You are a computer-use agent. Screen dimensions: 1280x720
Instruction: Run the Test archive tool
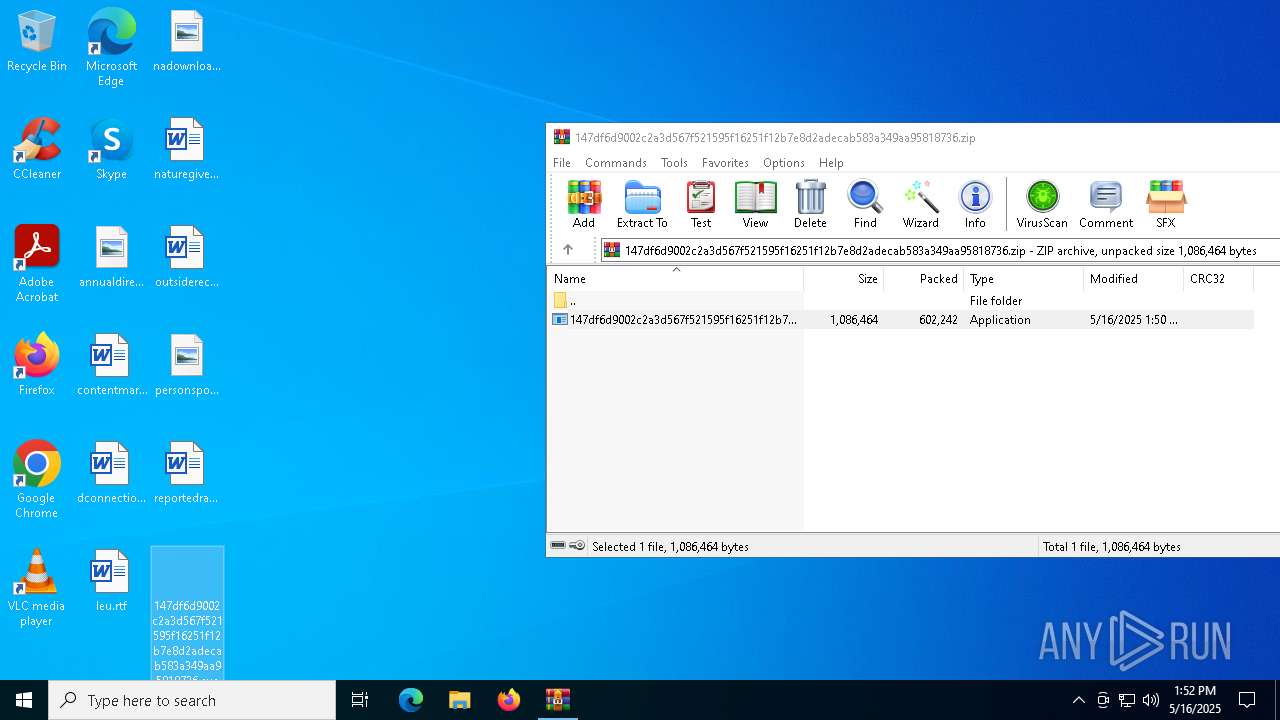point(701,204)
